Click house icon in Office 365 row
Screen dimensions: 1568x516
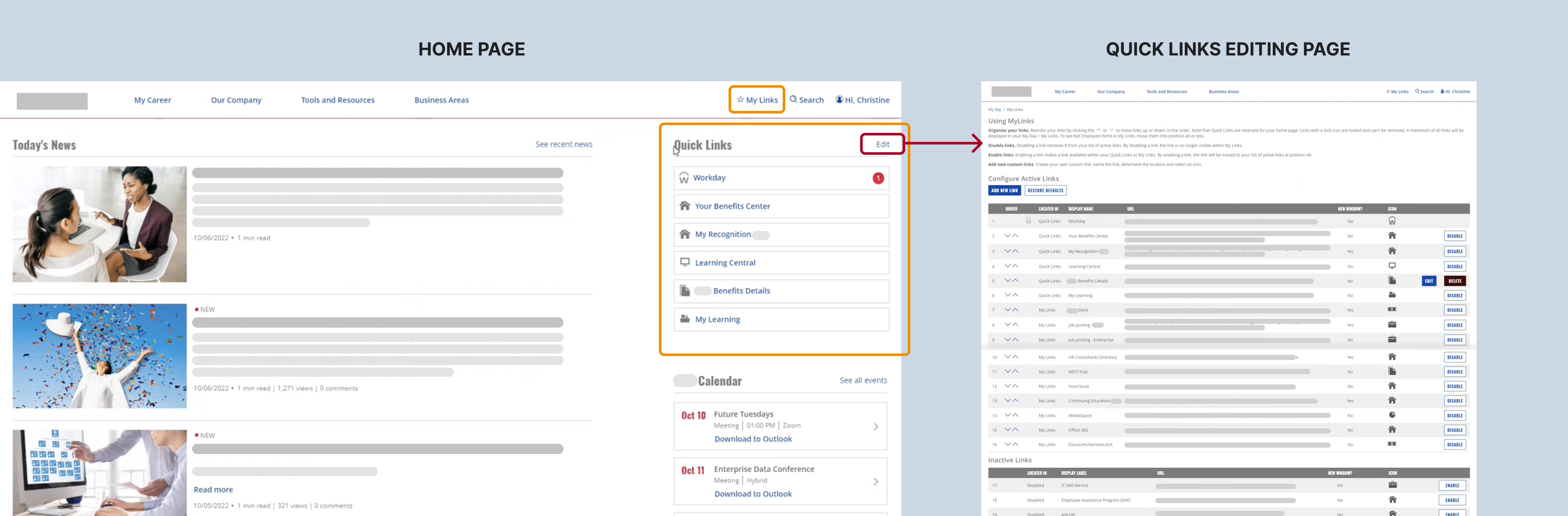1392,430
